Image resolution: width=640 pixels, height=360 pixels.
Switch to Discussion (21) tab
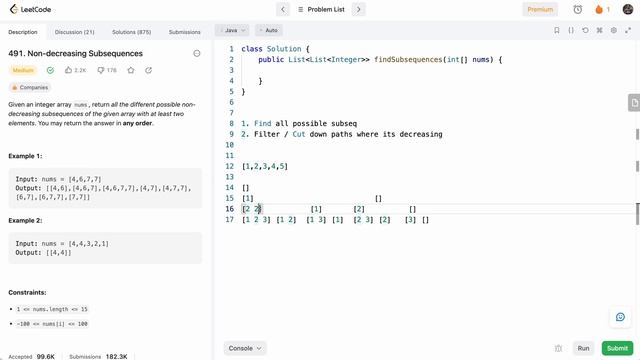[x=74, y=32]
